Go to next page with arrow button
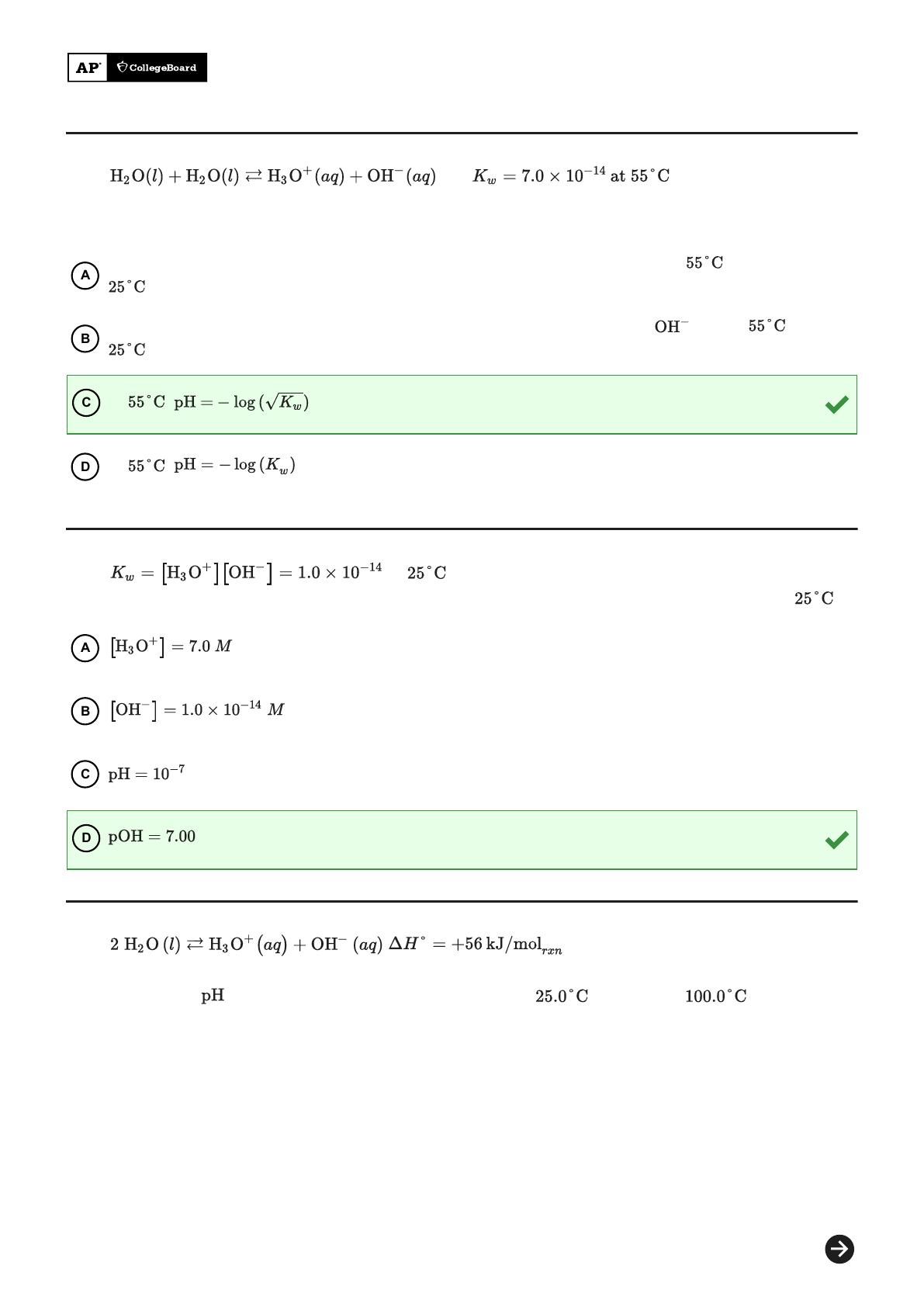Image resolution: width=924 pixels, height=1307 pixels. pos(839,1249)
